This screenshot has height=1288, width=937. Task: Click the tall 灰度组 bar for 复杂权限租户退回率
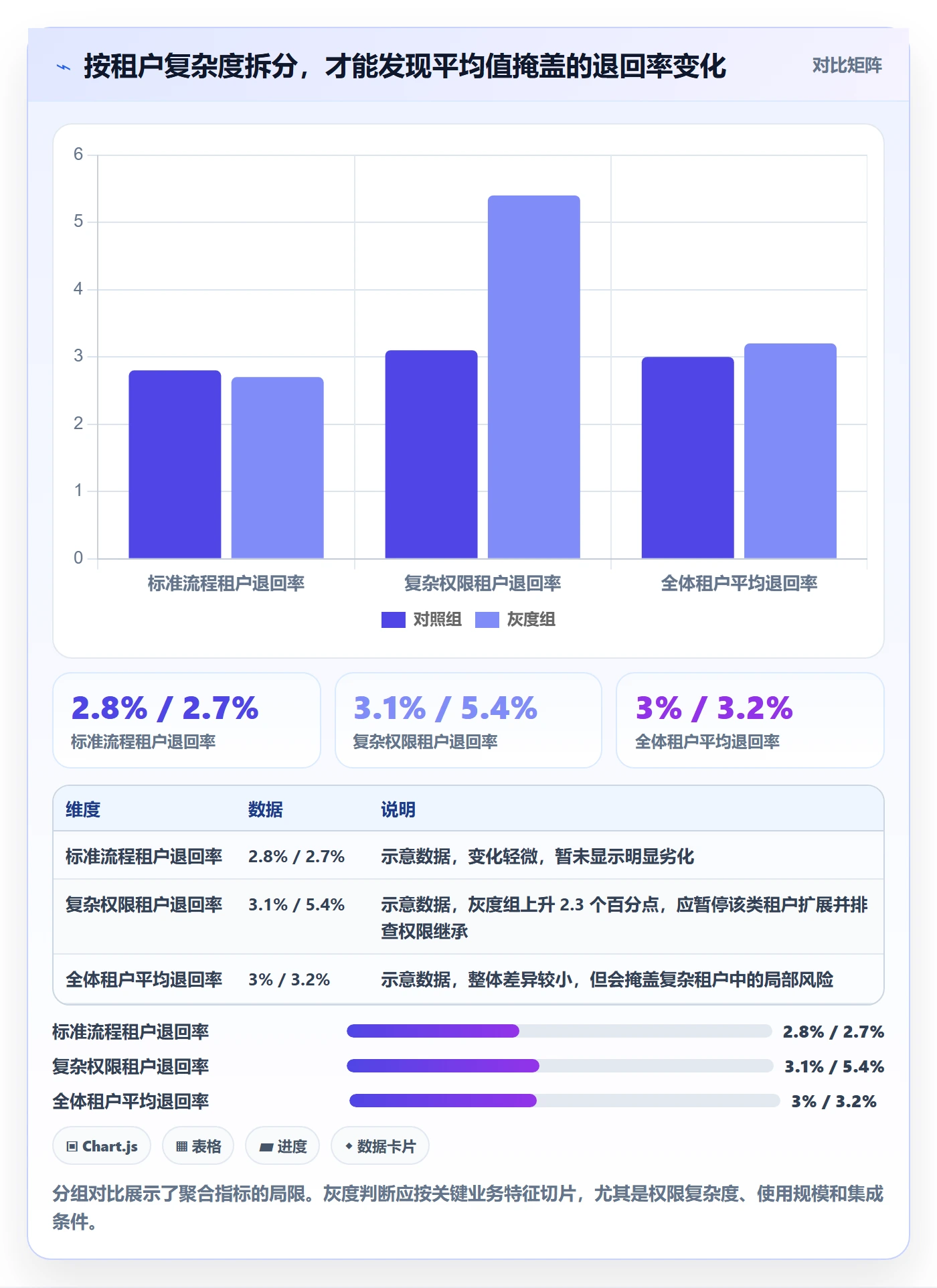[533, 377]
